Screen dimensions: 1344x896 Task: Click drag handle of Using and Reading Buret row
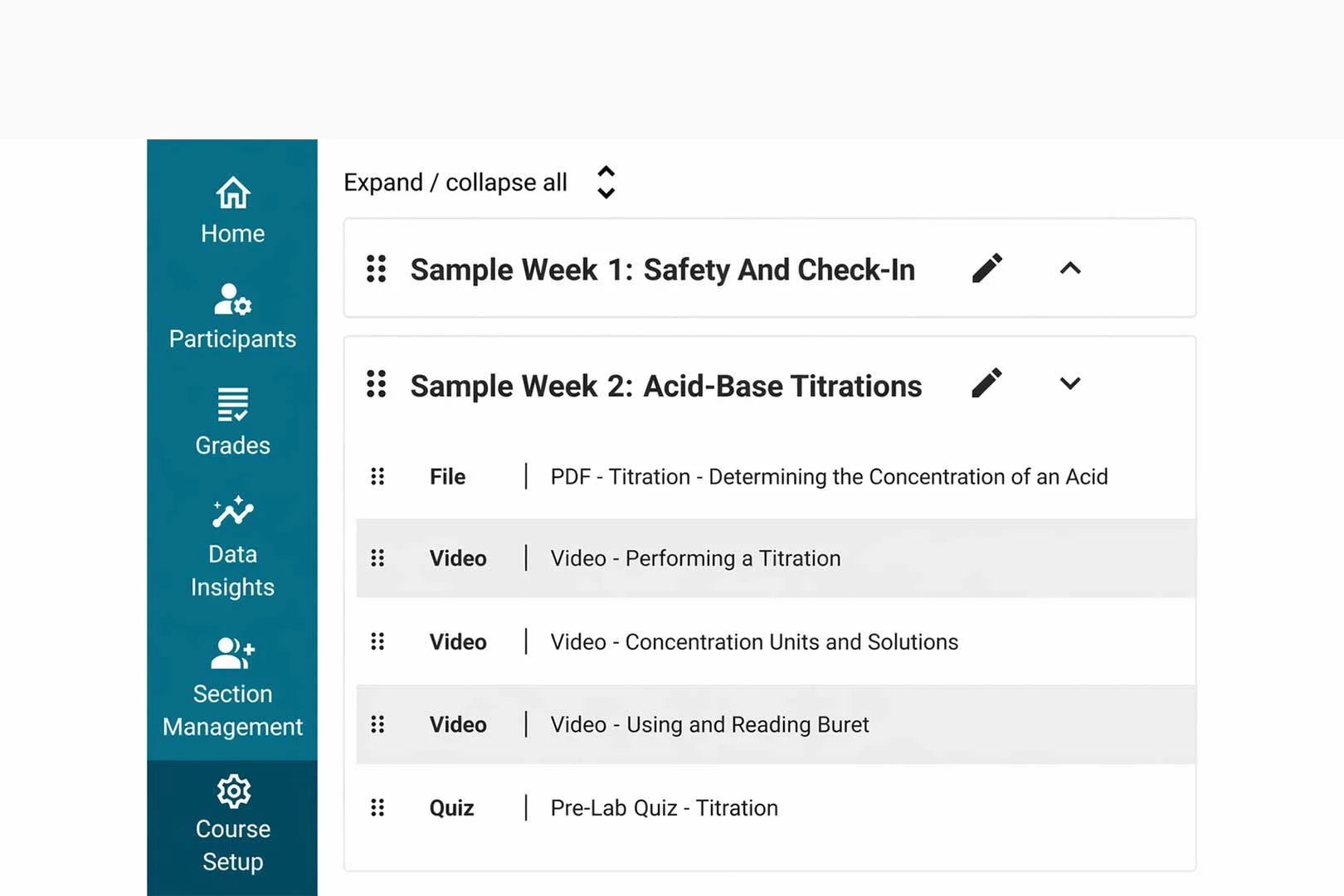[377, 724]
